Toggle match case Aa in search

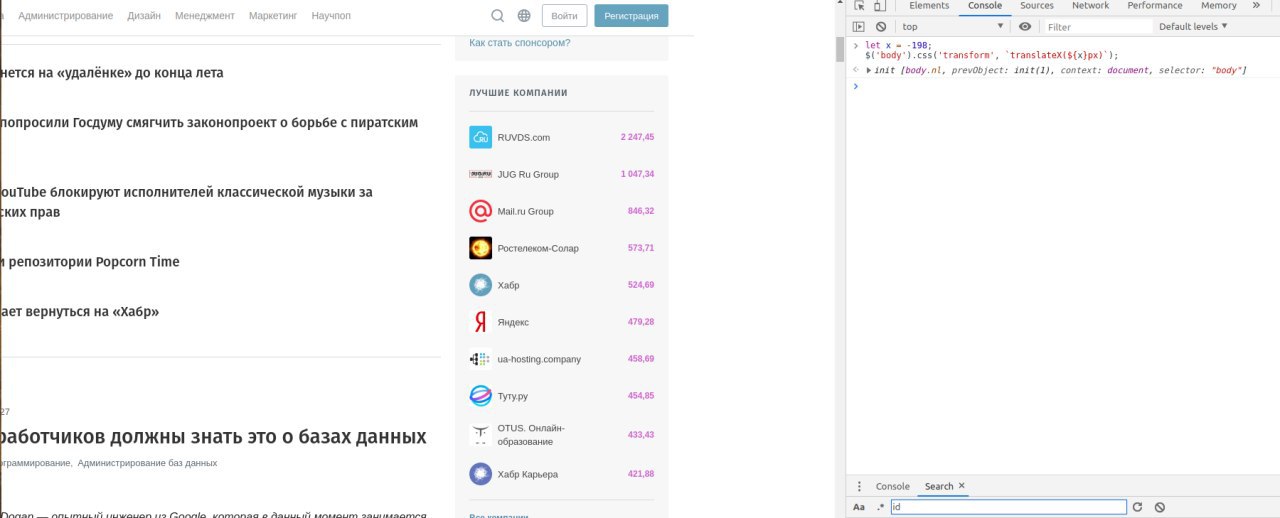(859, 507)
